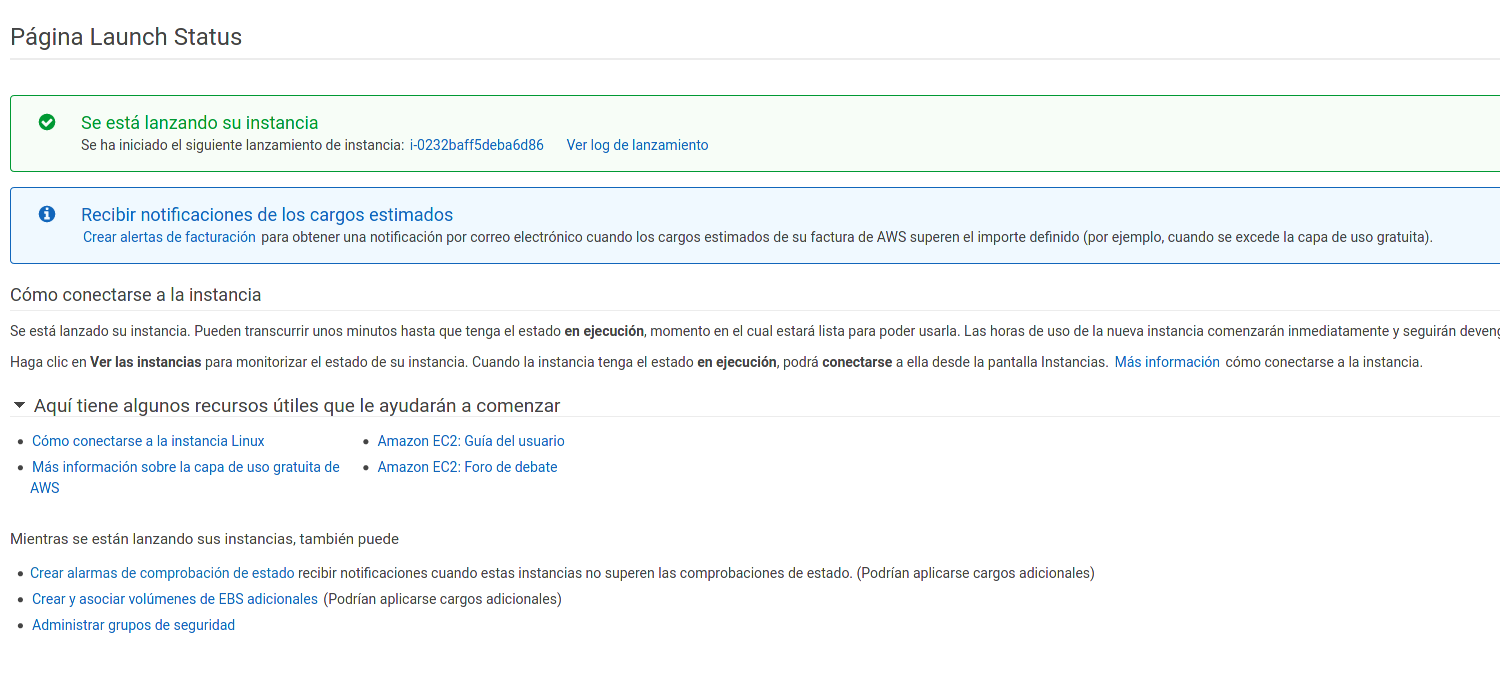Click the disclosure triangle beside recursos útiles
1500x690 pixels.
point(17,404)
